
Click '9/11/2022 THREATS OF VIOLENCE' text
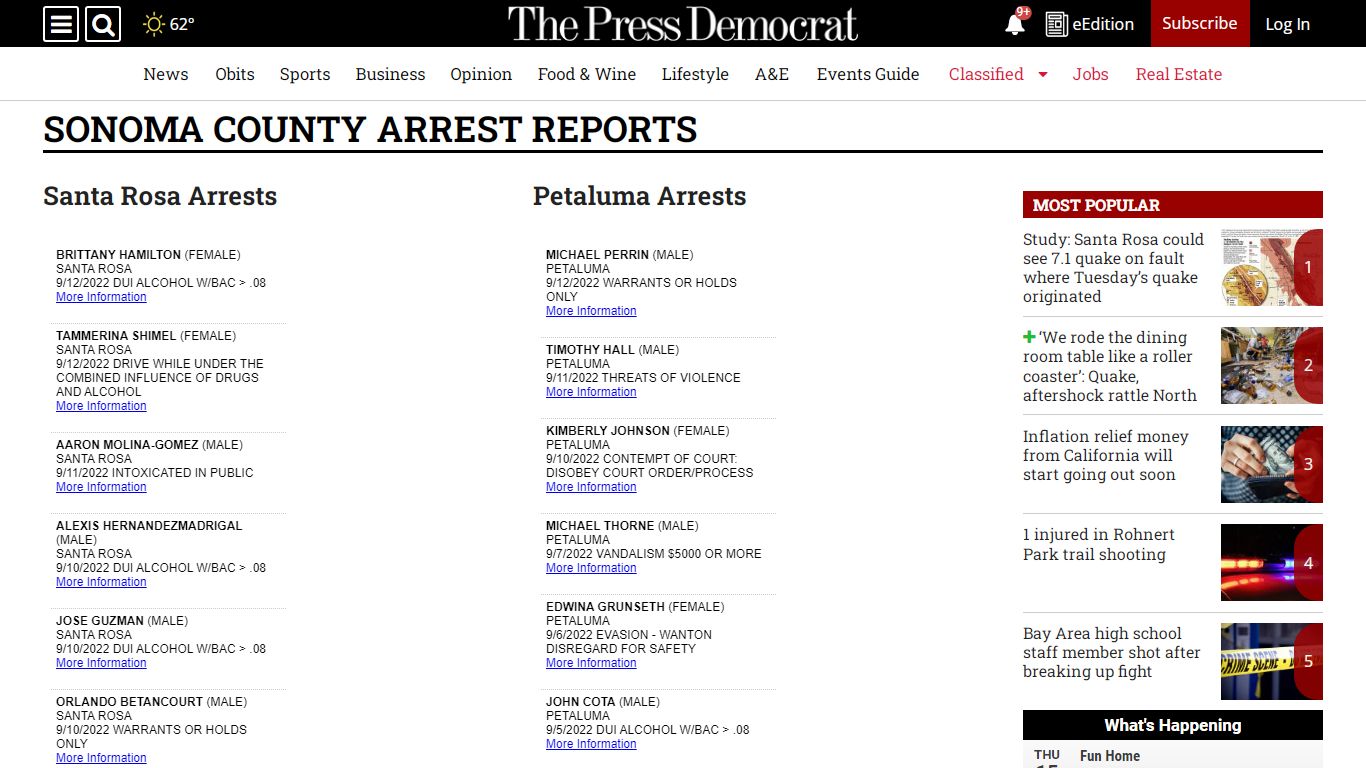coord(643,378)
